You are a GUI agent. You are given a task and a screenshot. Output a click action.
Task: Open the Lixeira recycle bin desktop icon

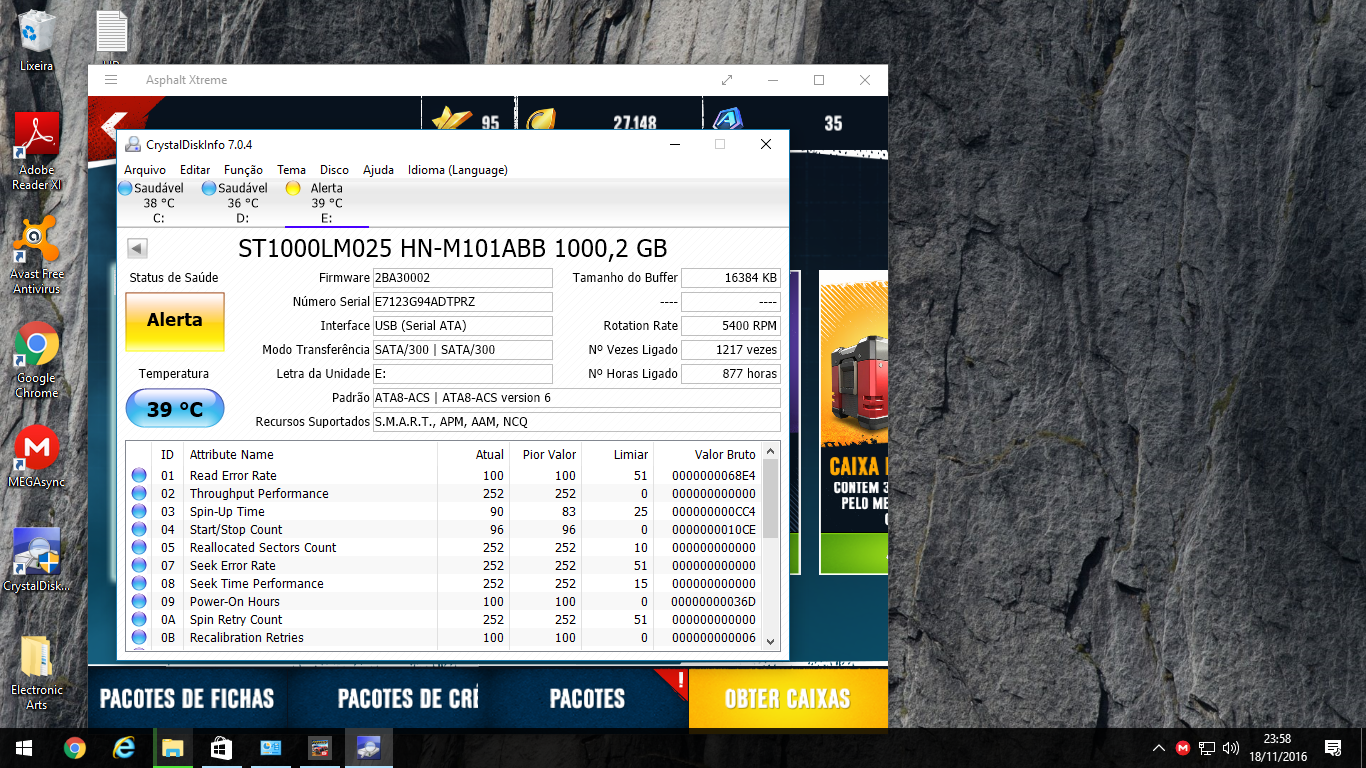coord(37,41)
